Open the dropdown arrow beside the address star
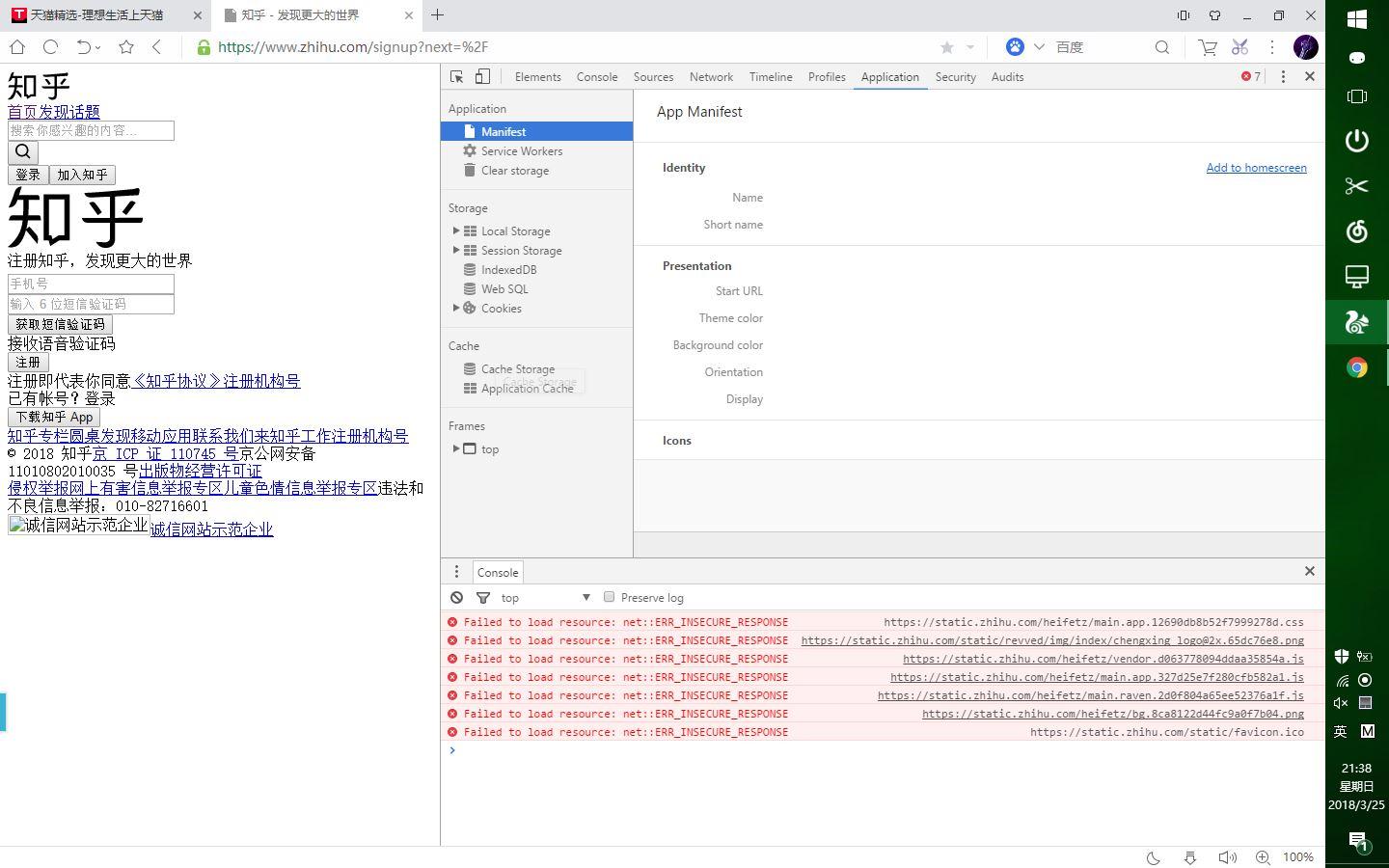Image resolution: width=1389 pixels, height=868 pixels. [x=970, y=47]
